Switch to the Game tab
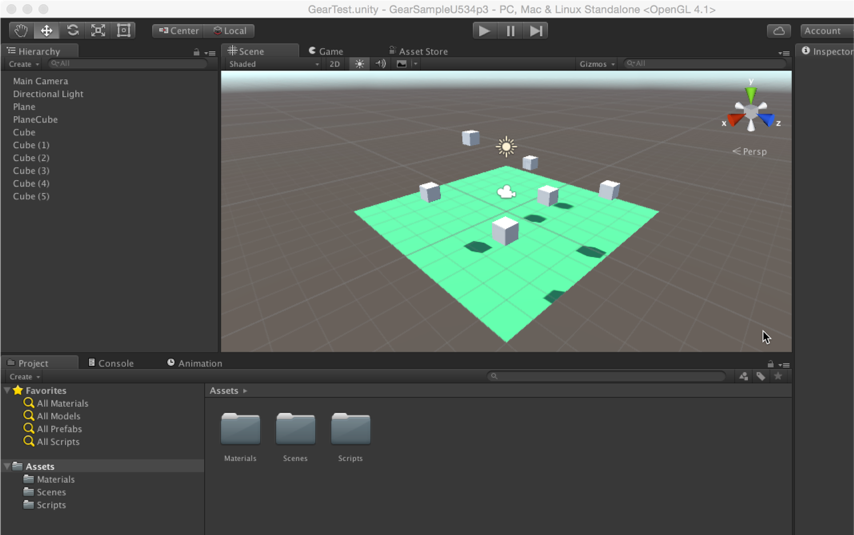This screenshot has width=854, height=535. tap(326, 51)
